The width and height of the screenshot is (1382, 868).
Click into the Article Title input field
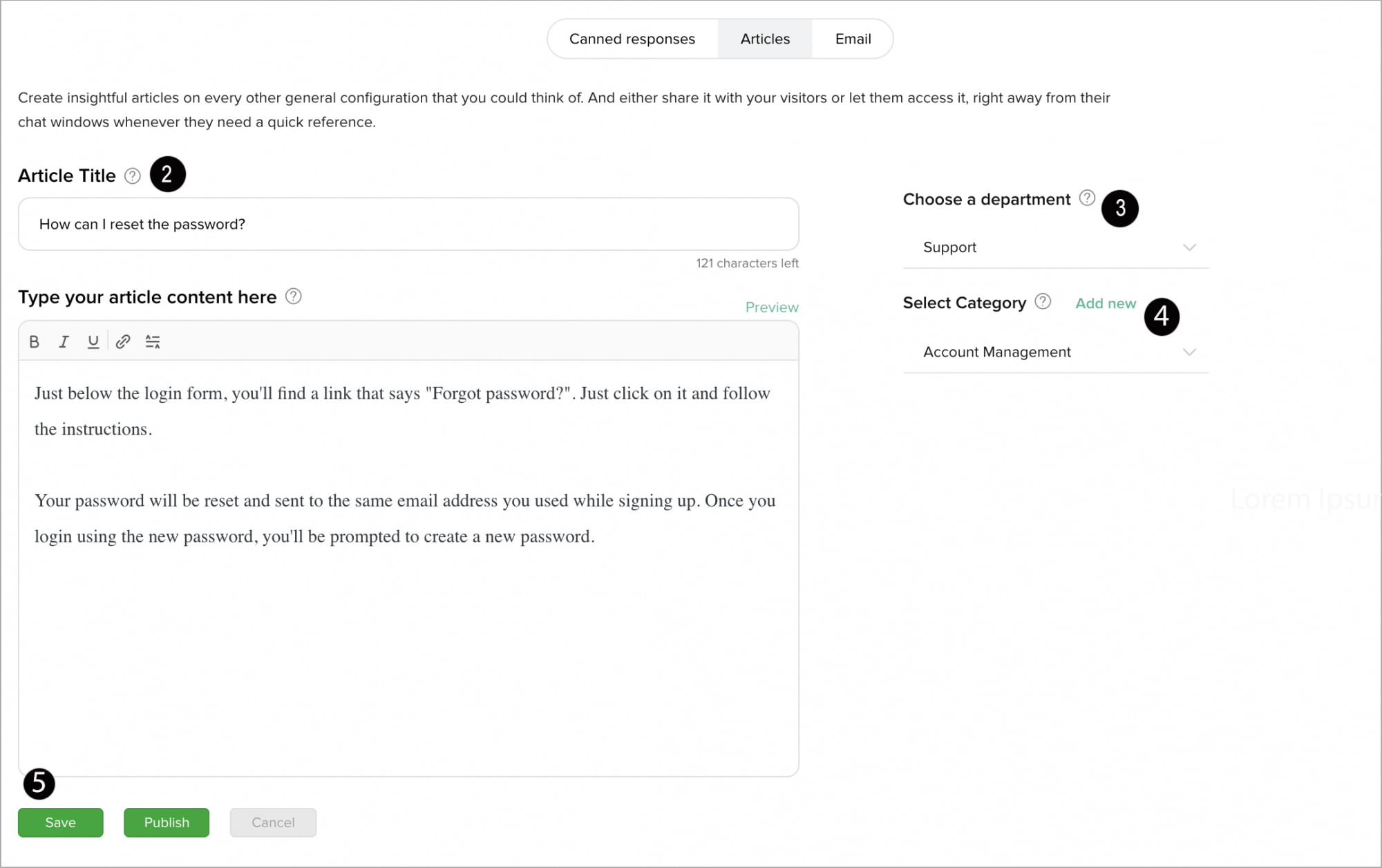(x=408, y=225)
